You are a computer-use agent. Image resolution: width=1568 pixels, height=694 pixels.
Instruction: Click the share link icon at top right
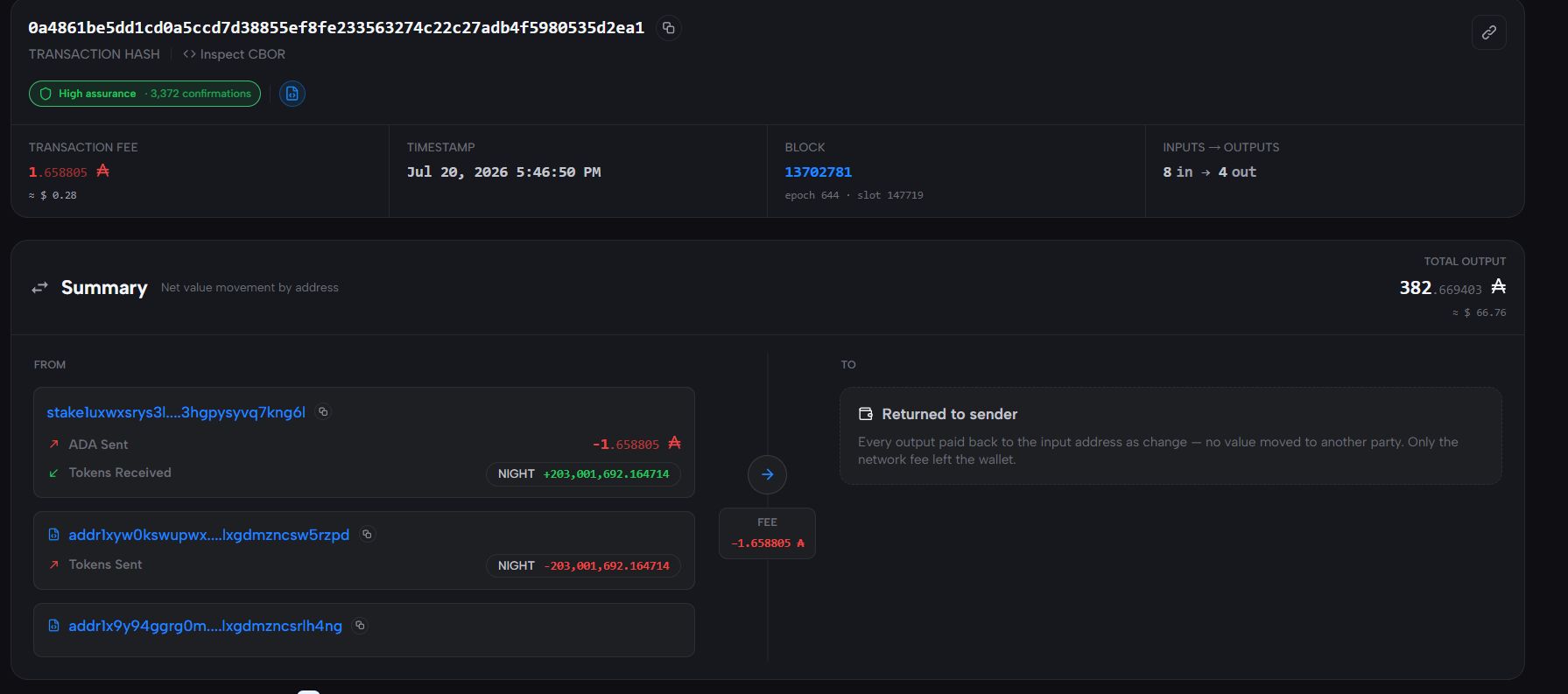coord(1488,32)
